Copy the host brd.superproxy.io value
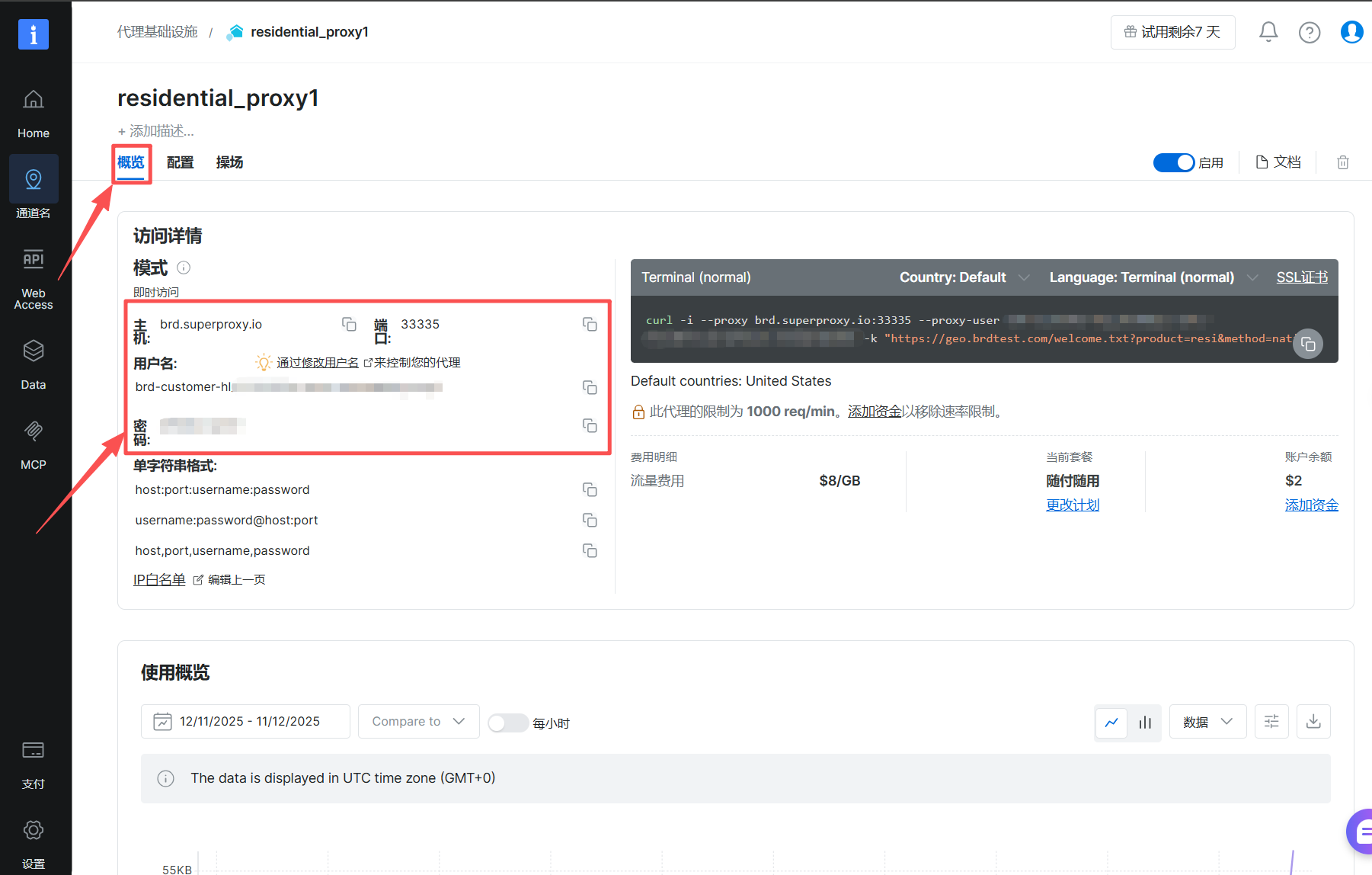 coord(349,325)
